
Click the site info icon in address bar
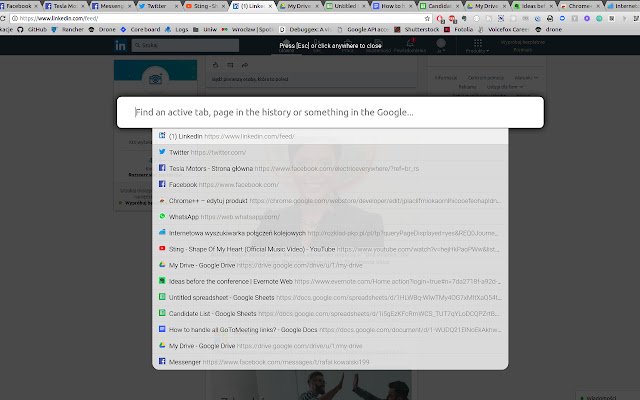(15, 18)
